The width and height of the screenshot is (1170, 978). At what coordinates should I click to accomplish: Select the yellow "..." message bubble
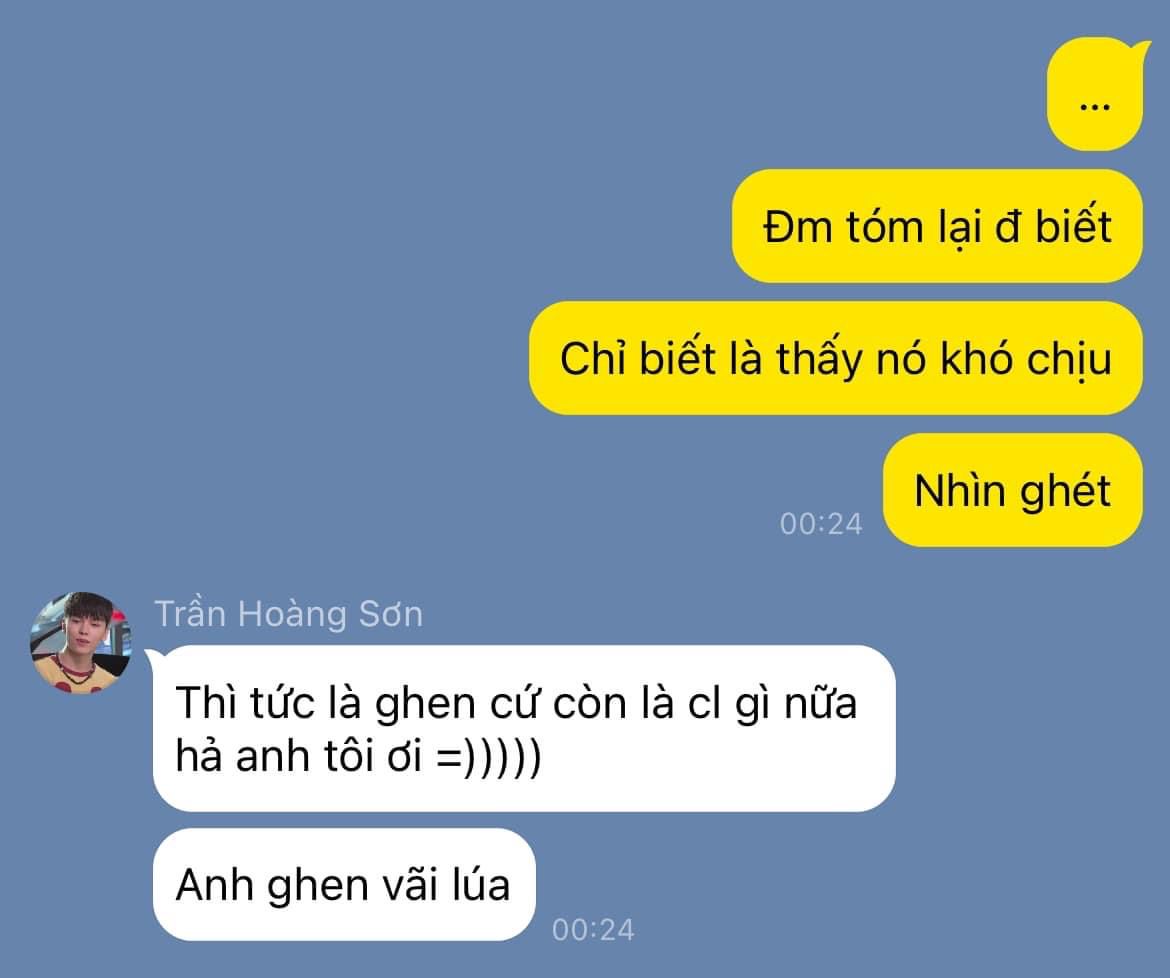[1095, 95]
